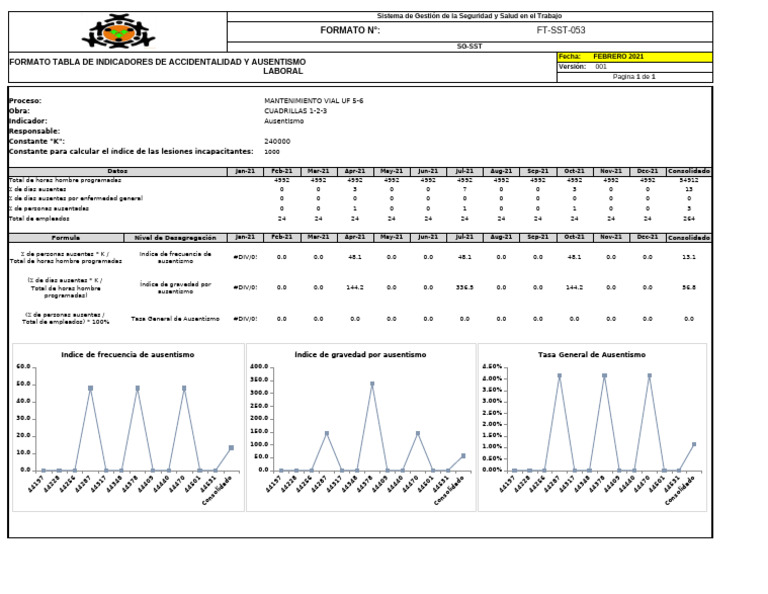Click the Indice de gravedad por ausentismo chart title
This screenshot has height=594, width=768.
[x=360, y=355]
